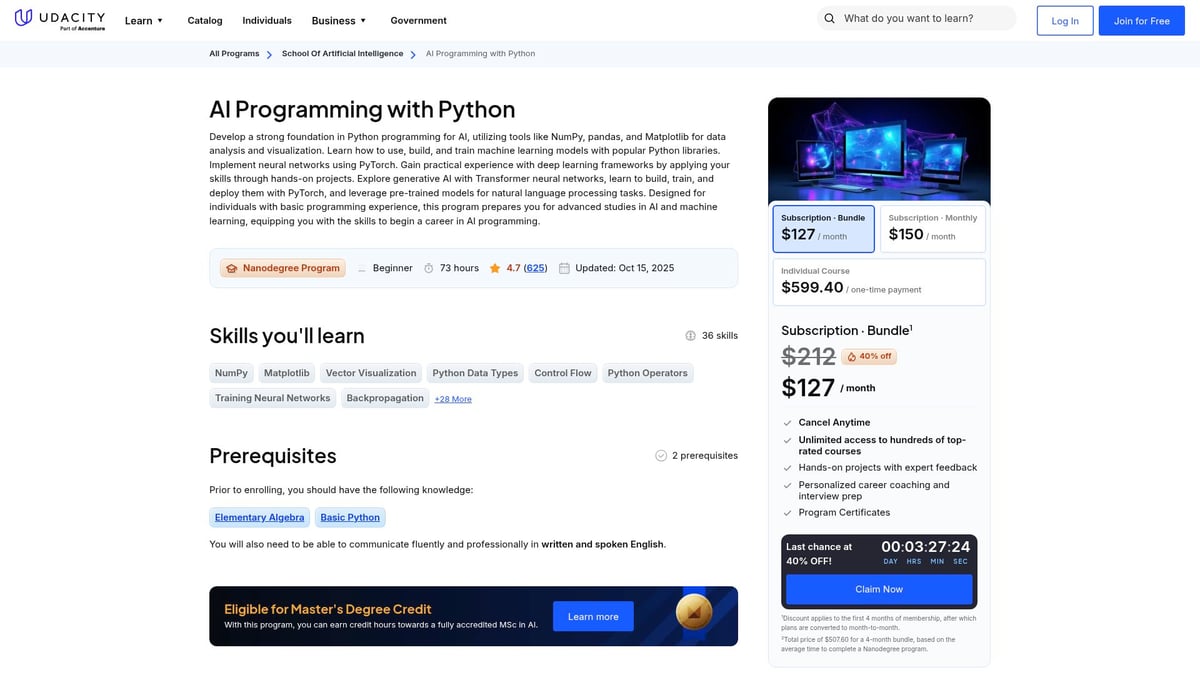Open the 625 reviews link

coord(535,268)
